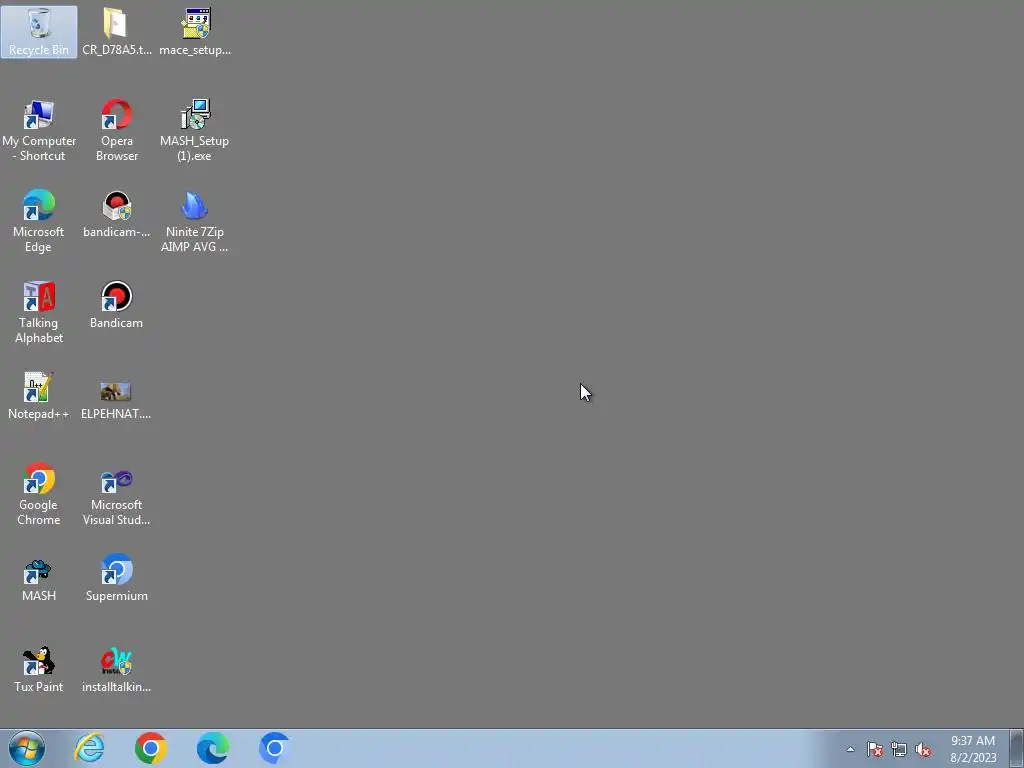Select the bandicam-... installer icon
1024x768 pixels.
[116, 214]
